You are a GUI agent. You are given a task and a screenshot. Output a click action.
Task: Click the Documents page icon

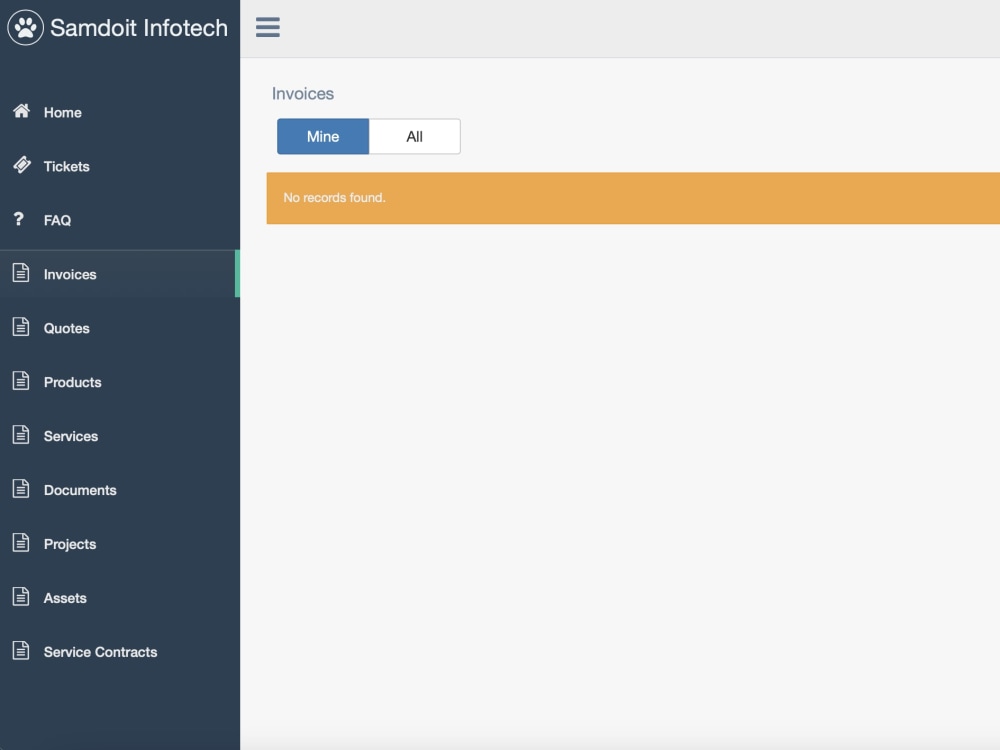19,489
